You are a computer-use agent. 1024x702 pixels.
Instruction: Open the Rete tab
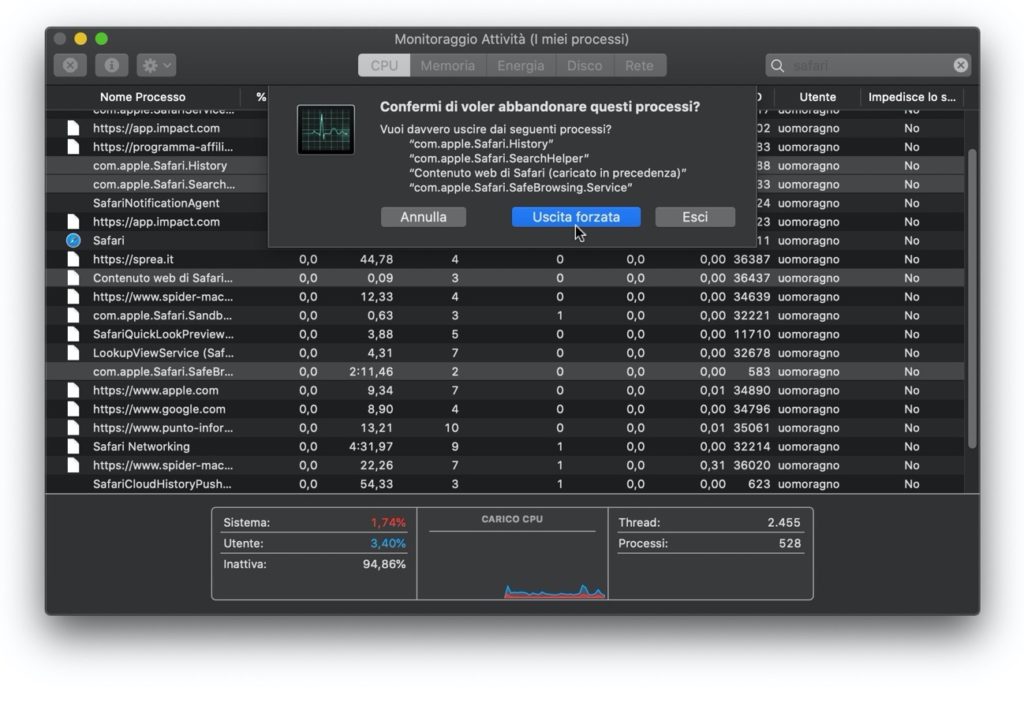639,65
